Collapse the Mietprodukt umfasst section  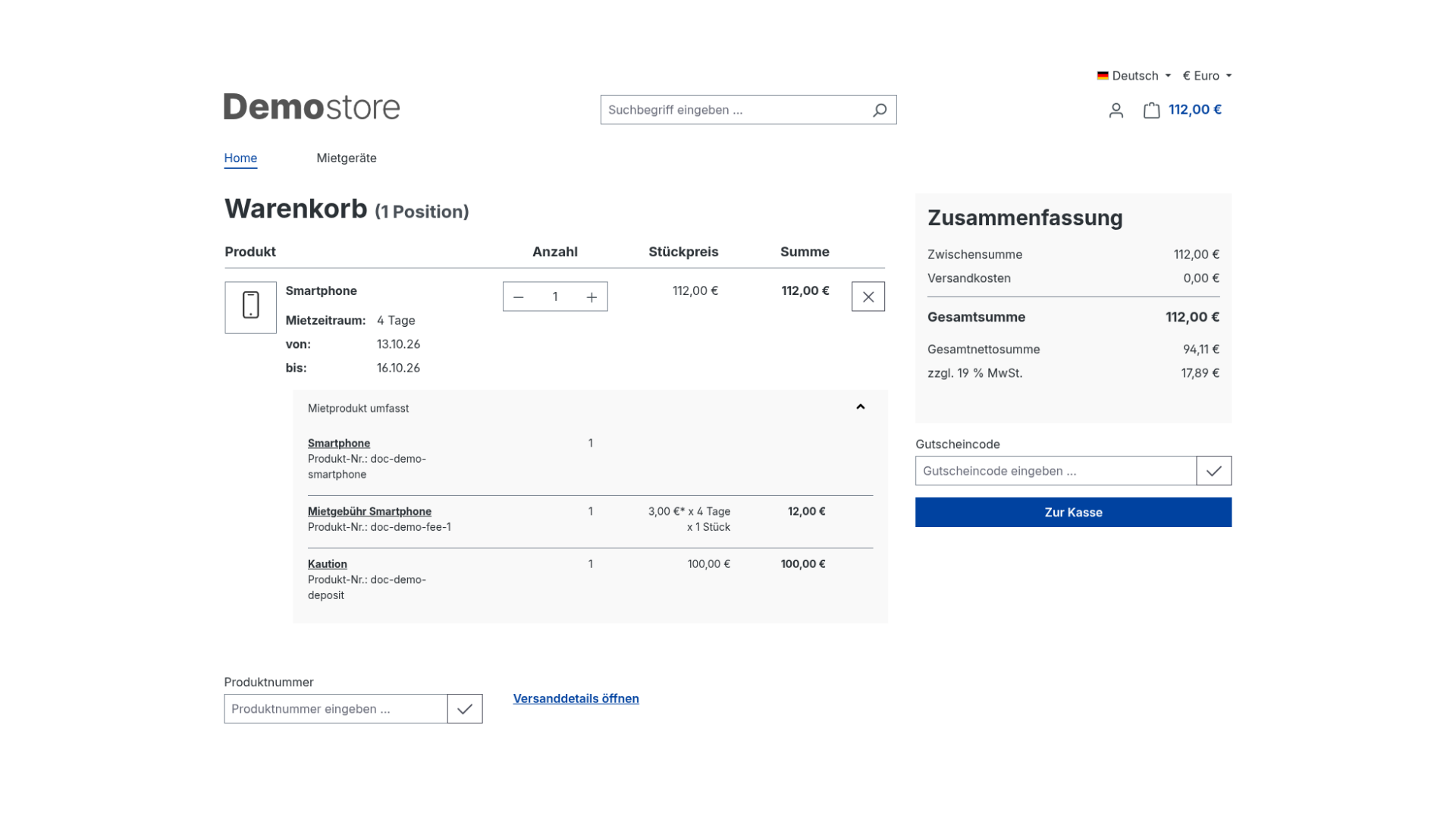click(x=861, y=407)
